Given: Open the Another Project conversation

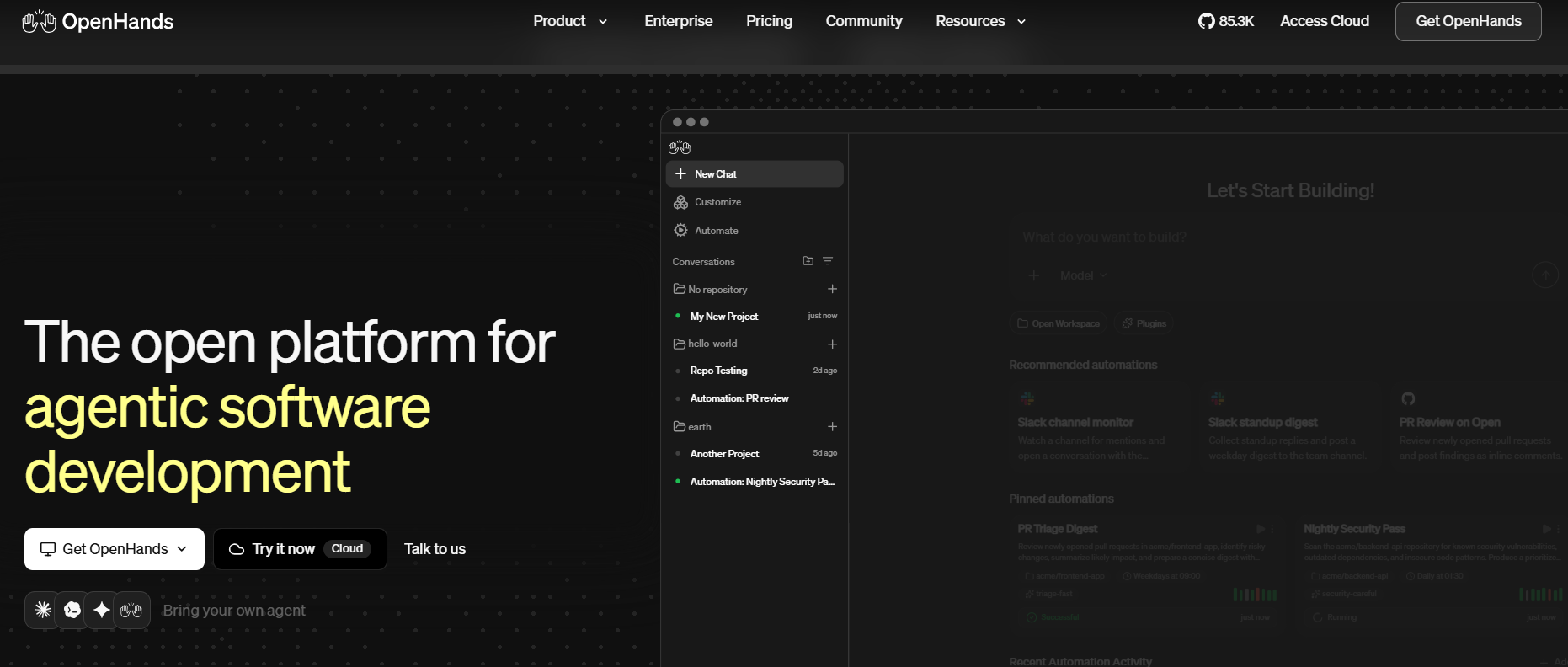Looking at the screenshot, I should (755, 453).
